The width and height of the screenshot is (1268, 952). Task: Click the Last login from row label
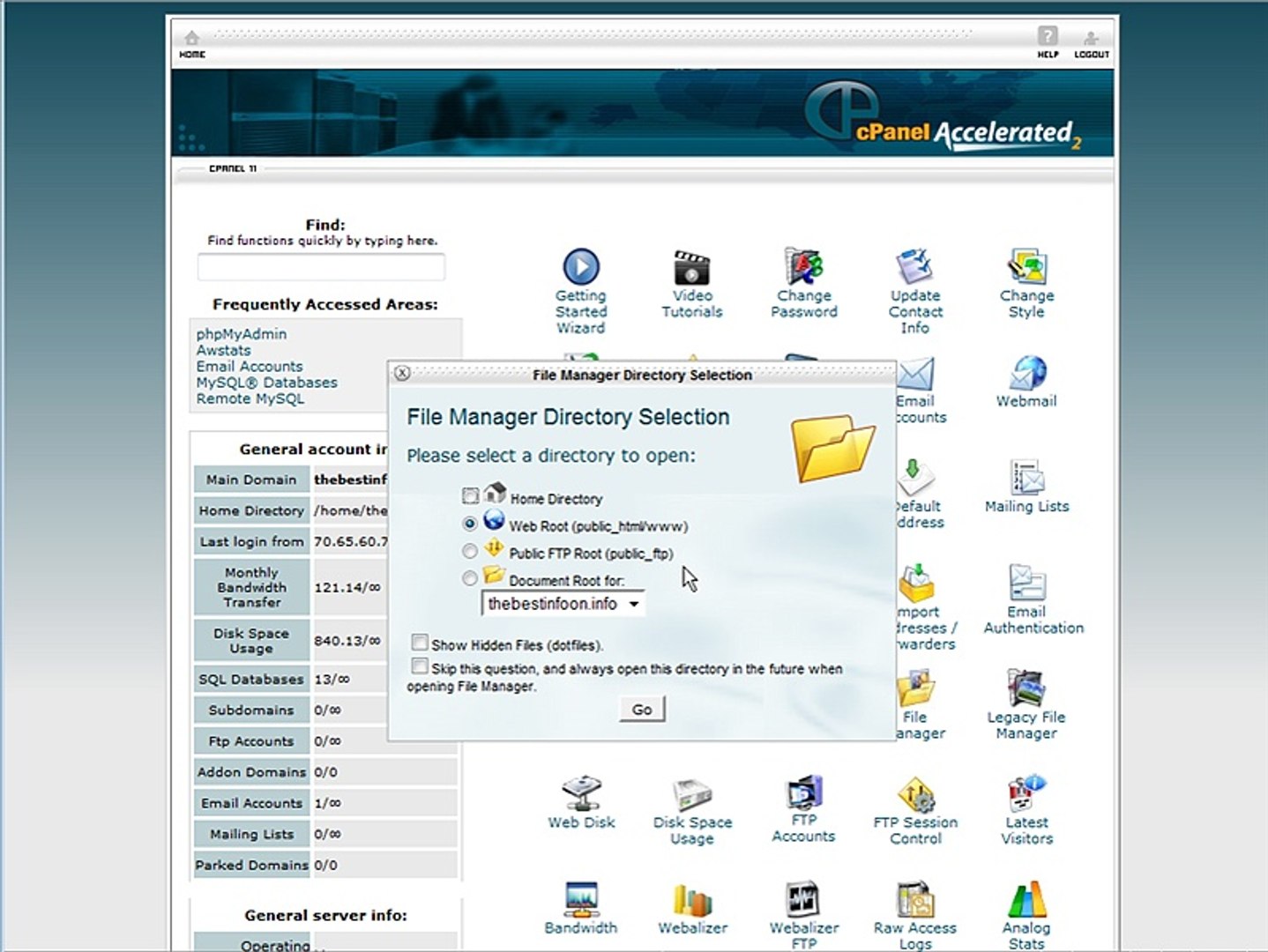click(251, 541)
